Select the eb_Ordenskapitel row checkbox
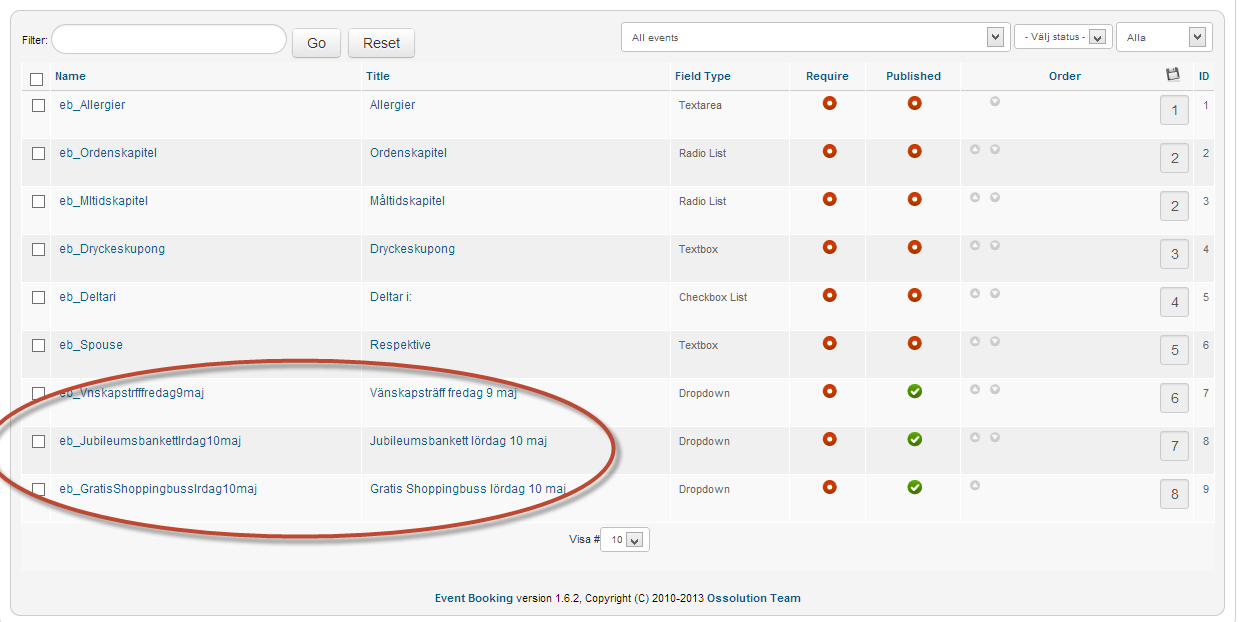Viewport: 1239px width, 622px height. (39, 154)
